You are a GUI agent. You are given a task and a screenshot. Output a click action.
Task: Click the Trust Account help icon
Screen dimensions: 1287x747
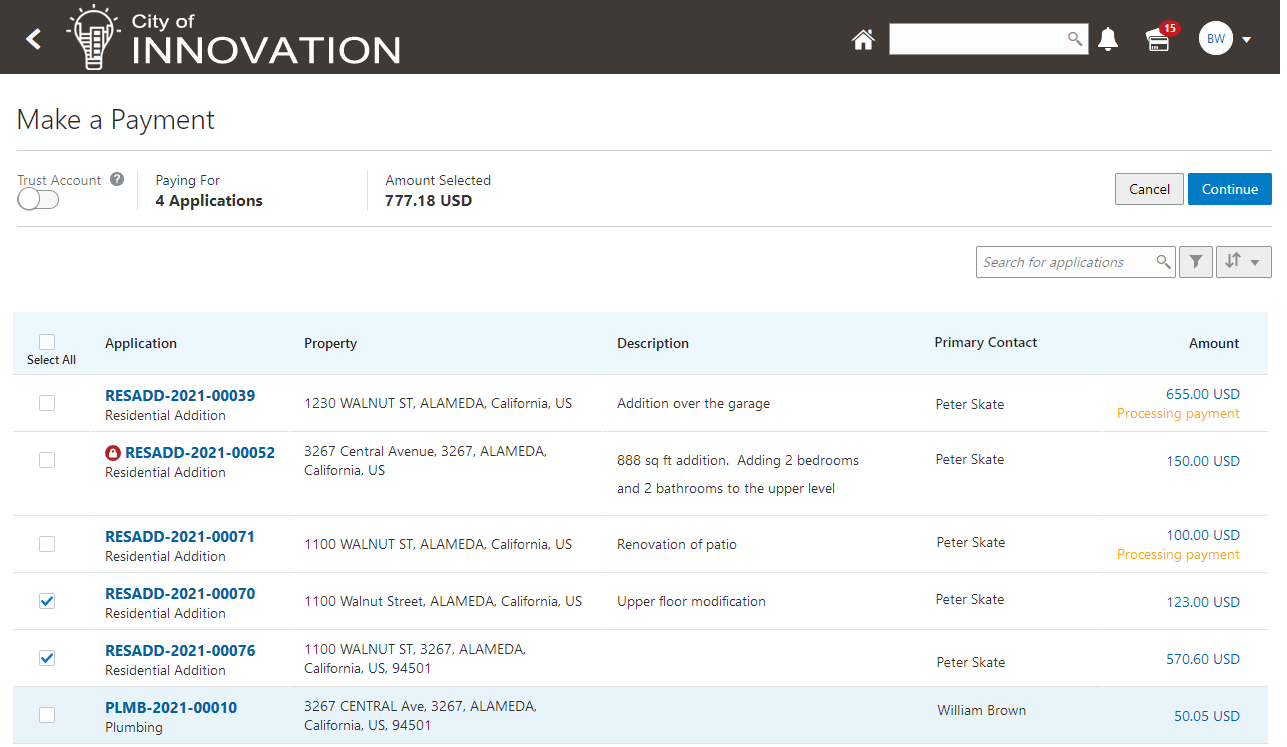[117, 180]
